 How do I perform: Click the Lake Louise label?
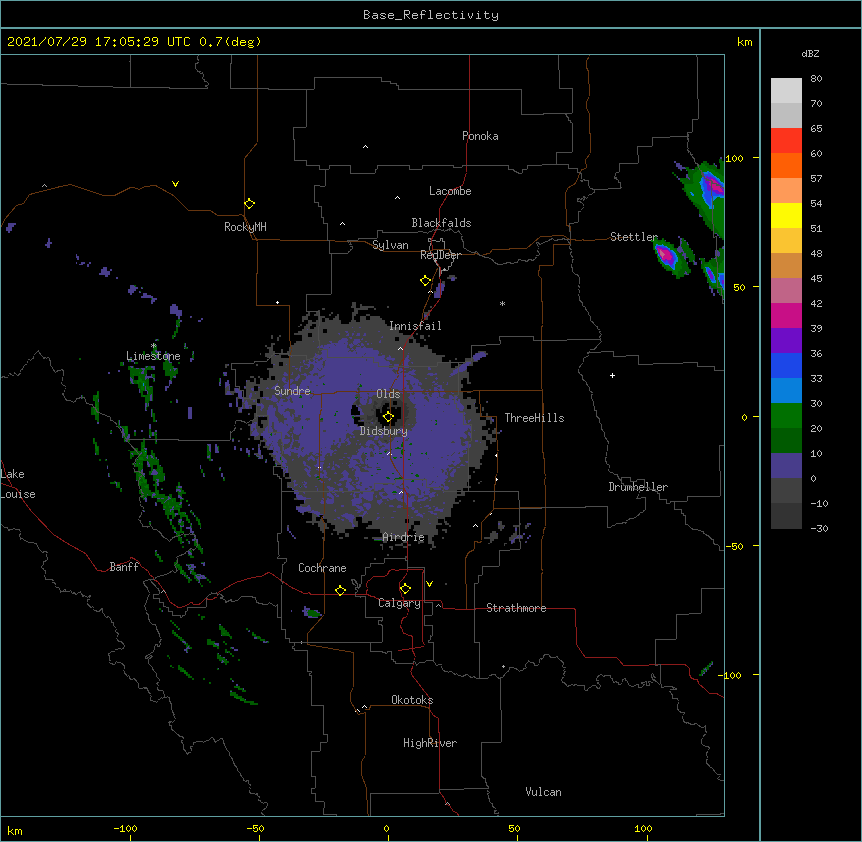pos(18,484)
